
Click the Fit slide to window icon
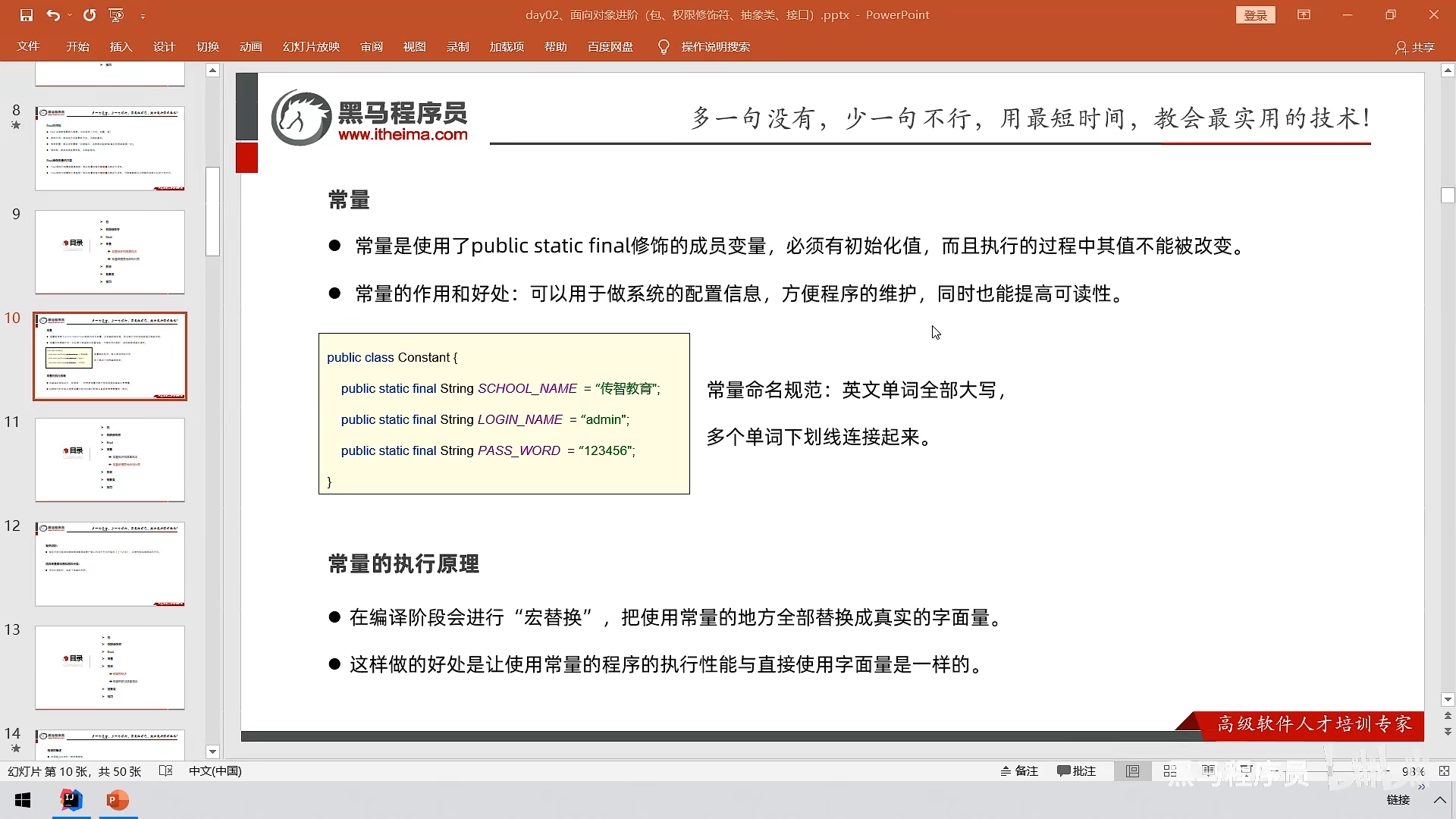(1444, 771)
